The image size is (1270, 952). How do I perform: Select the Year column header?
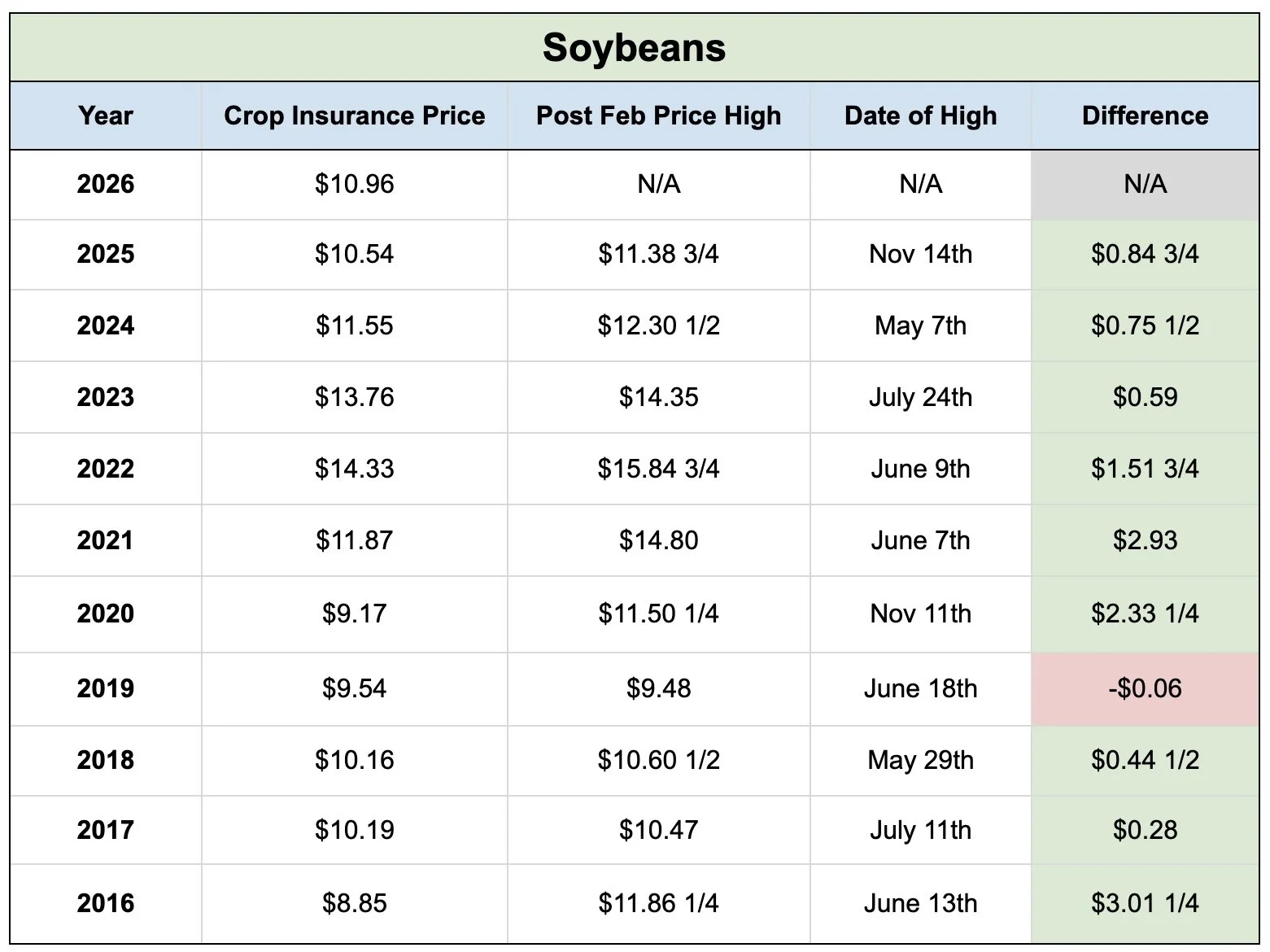point(106,116)
